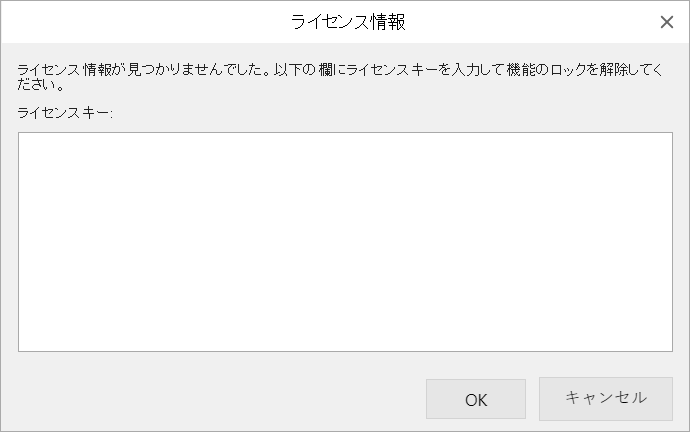Activate the empty license key input box

345,242
